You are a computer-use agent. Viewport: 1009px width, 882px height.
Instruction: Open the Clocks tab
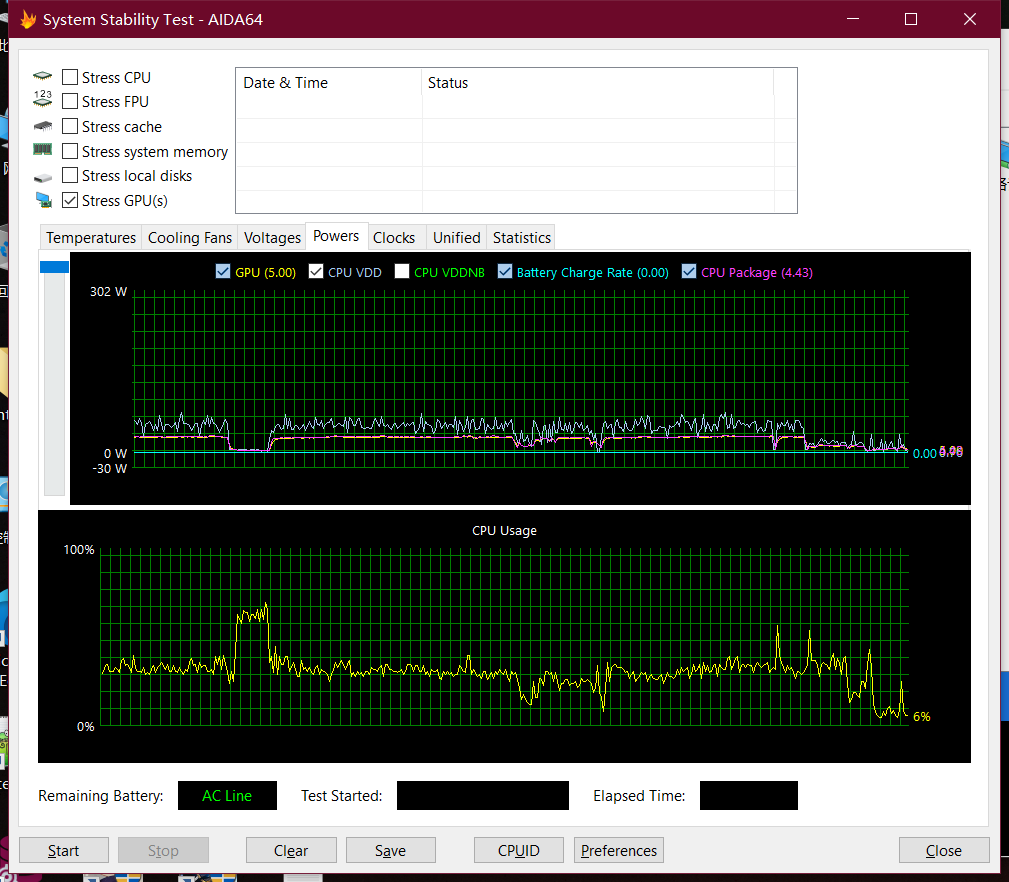(394, 237)
